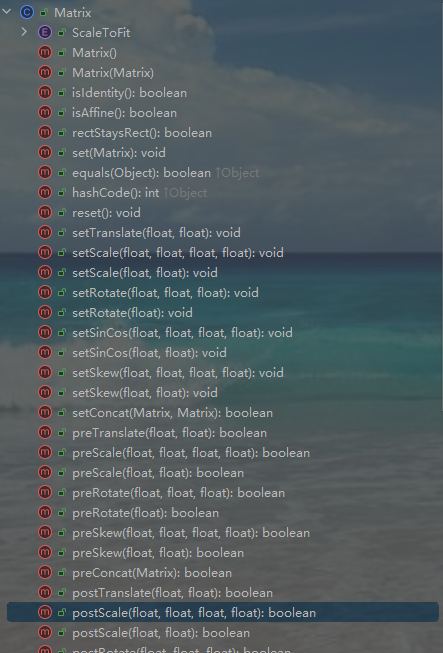
Task: Collapse the Matrix class node
Action: pos(7,12)
